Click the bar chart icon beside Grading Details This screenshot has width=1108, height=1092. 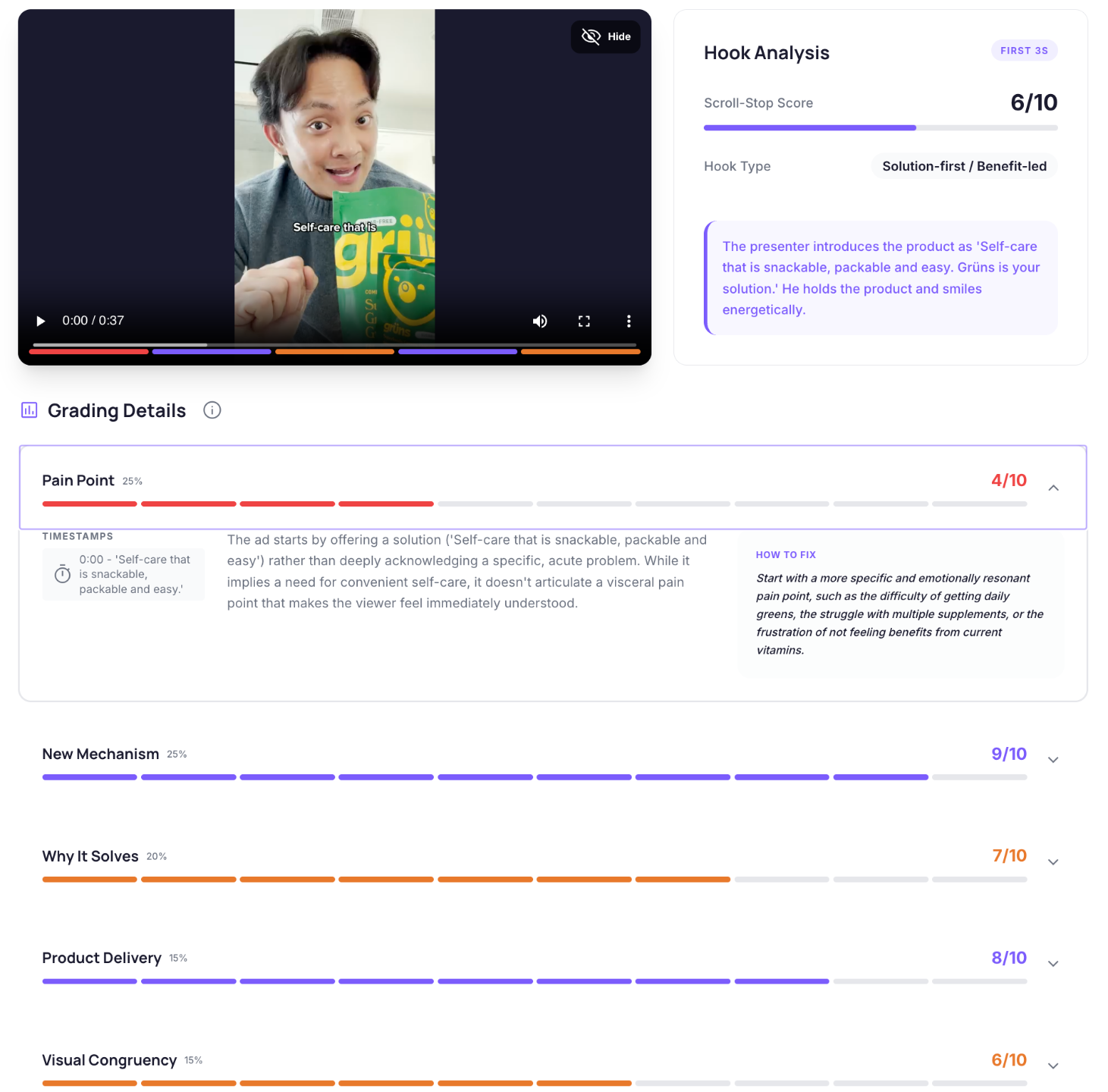28,409
